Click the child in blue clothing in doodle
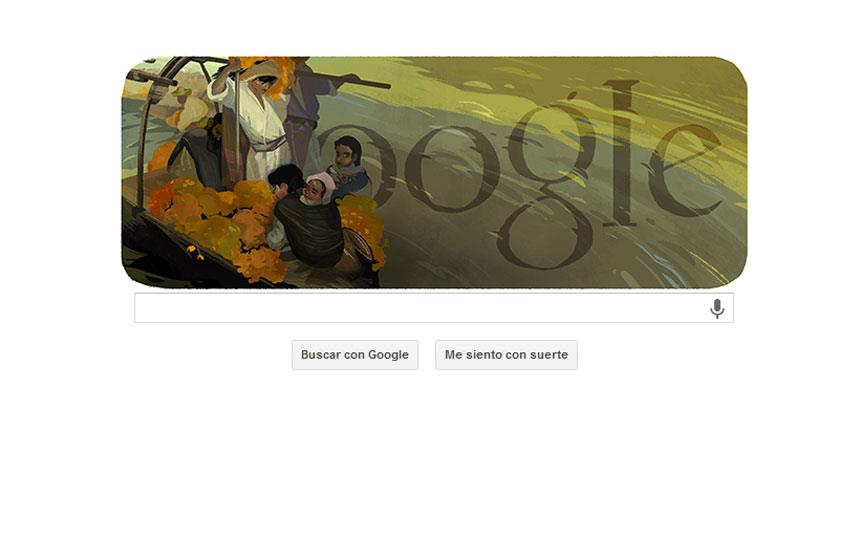Screen dimensions: 860x560 point(348,166)
